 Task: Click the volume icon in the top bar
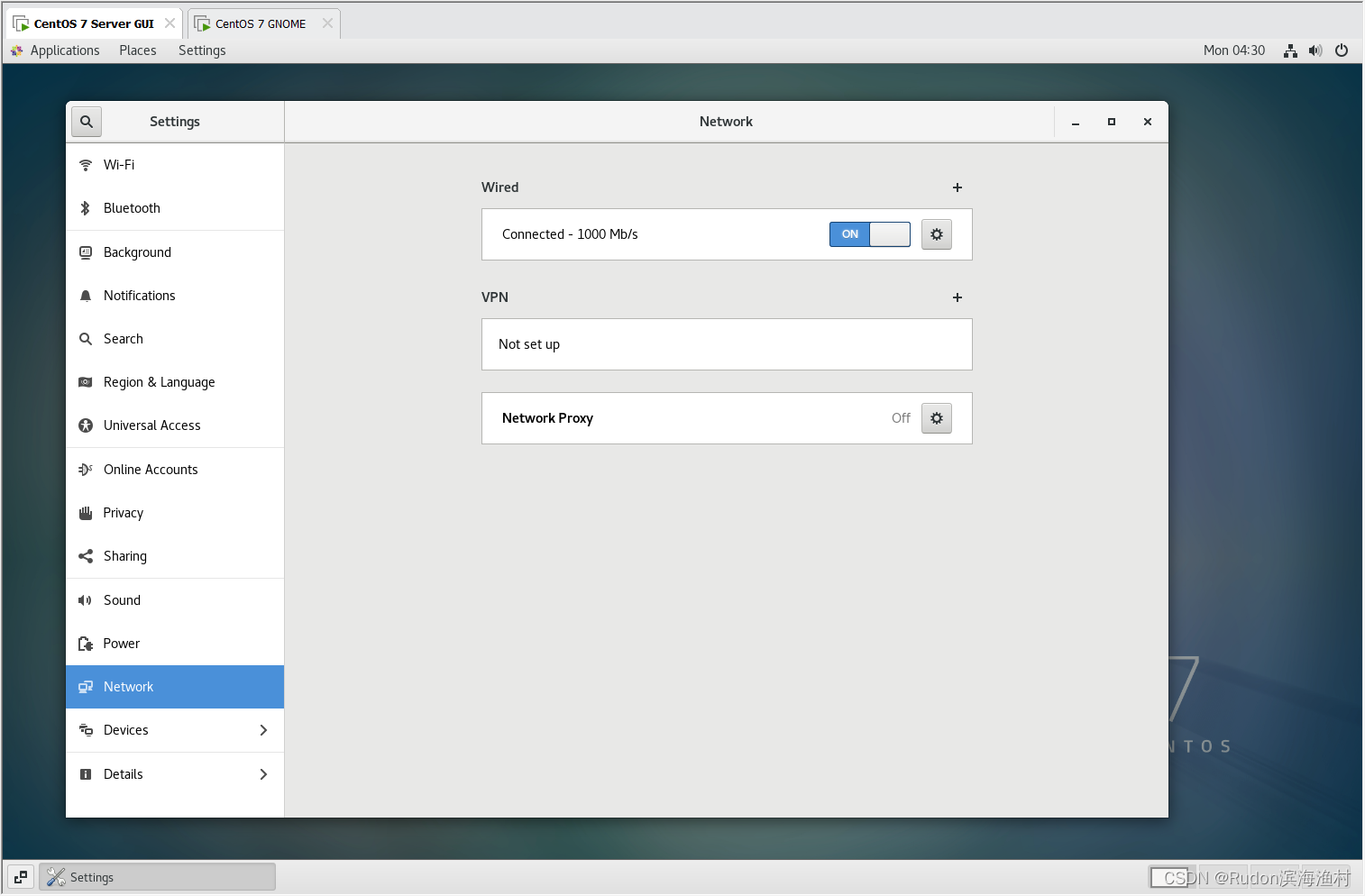pos(1315,50)
